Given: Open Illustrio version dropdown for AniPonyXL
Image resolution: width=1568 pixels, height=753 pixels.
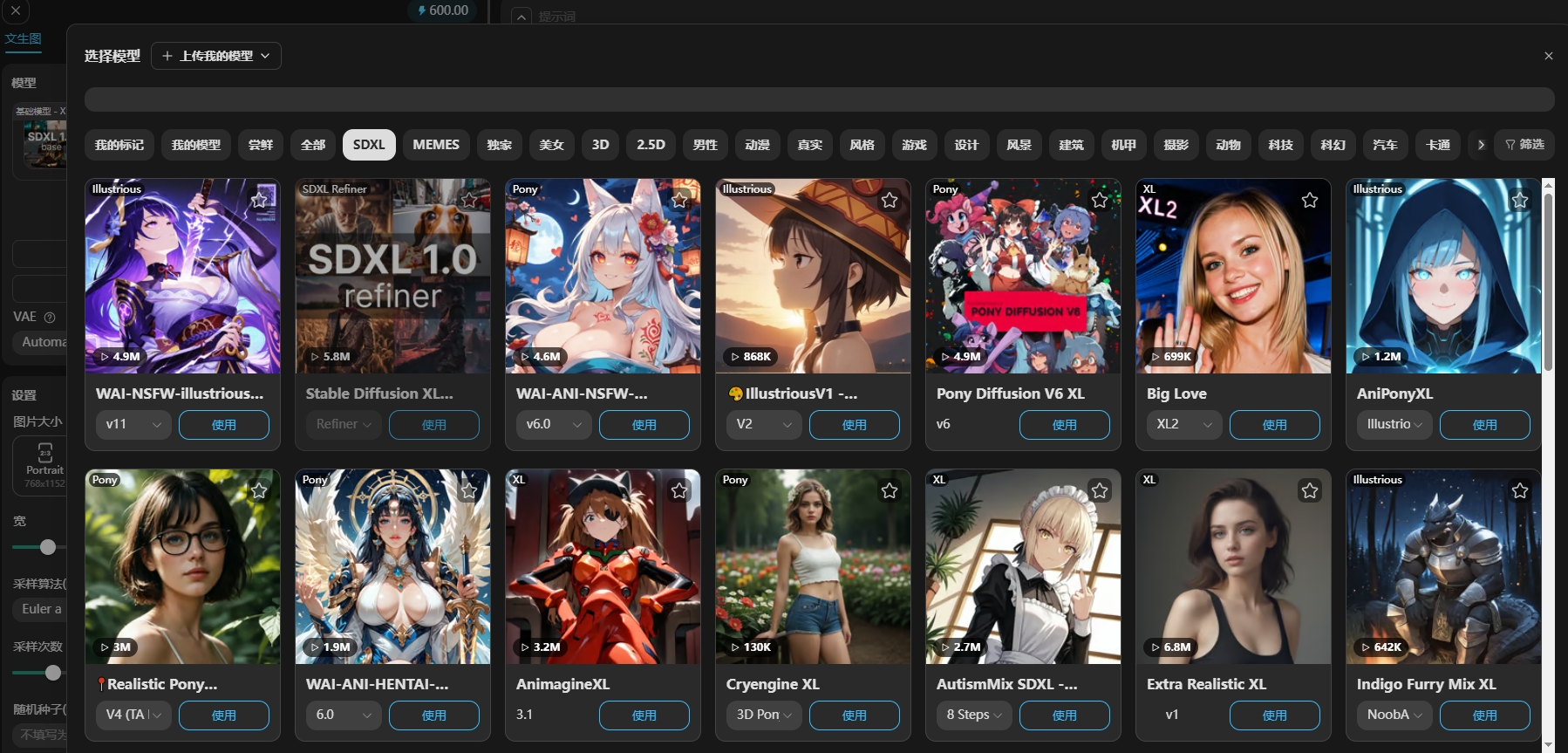Looking at the screenshot, I should click(x=1394, y=424).
